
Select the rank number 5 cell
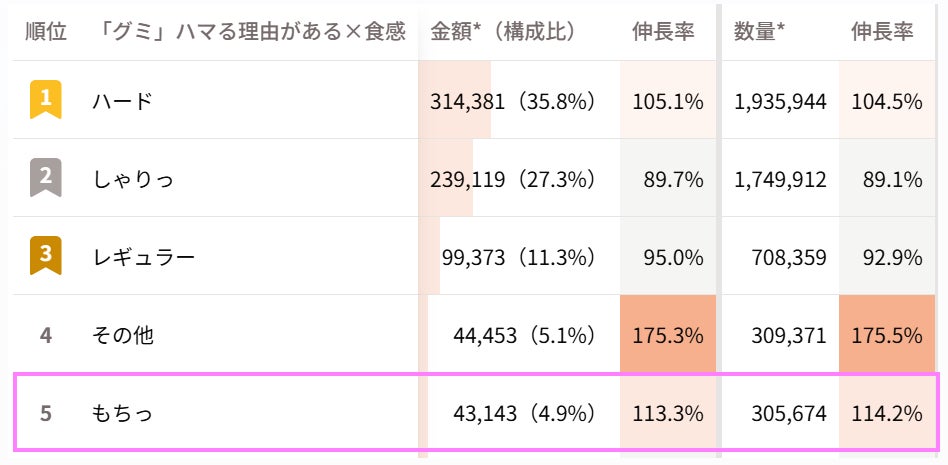coord(46,413)
